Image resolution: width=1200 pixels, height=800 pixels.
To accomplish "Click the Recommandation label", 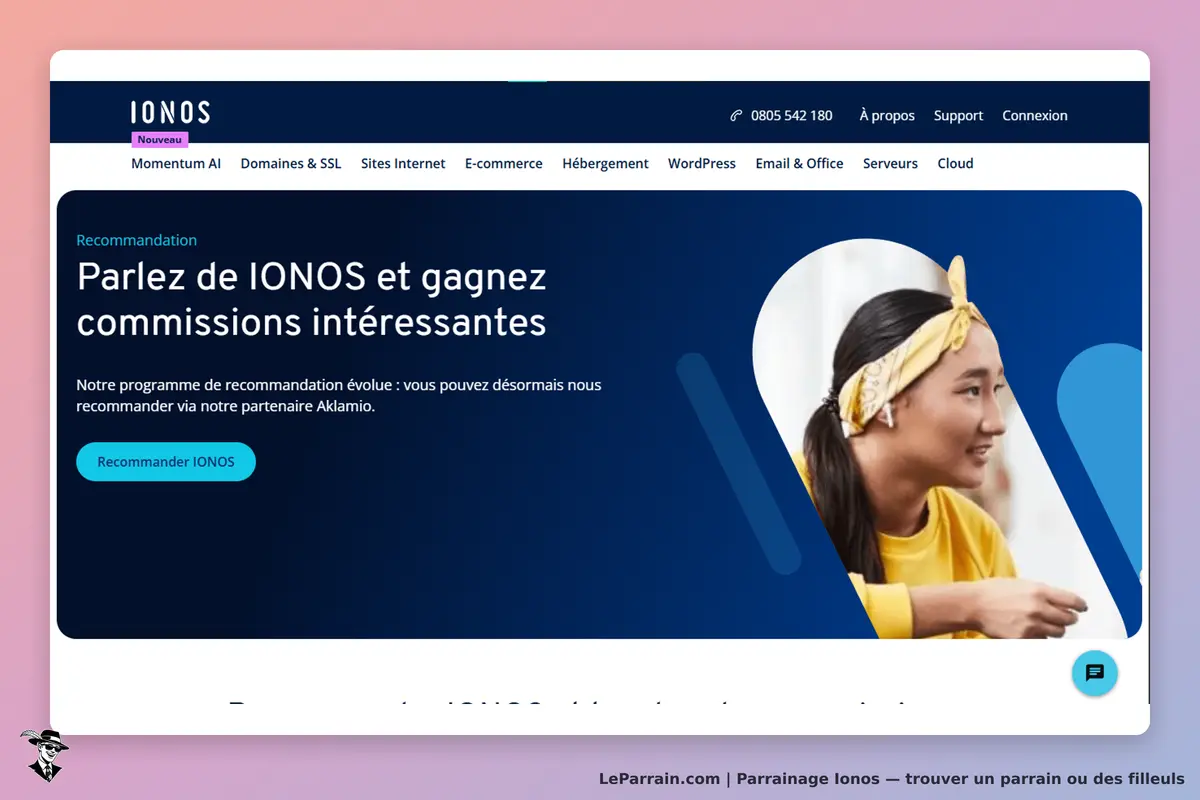I will (x=137, y=240).
